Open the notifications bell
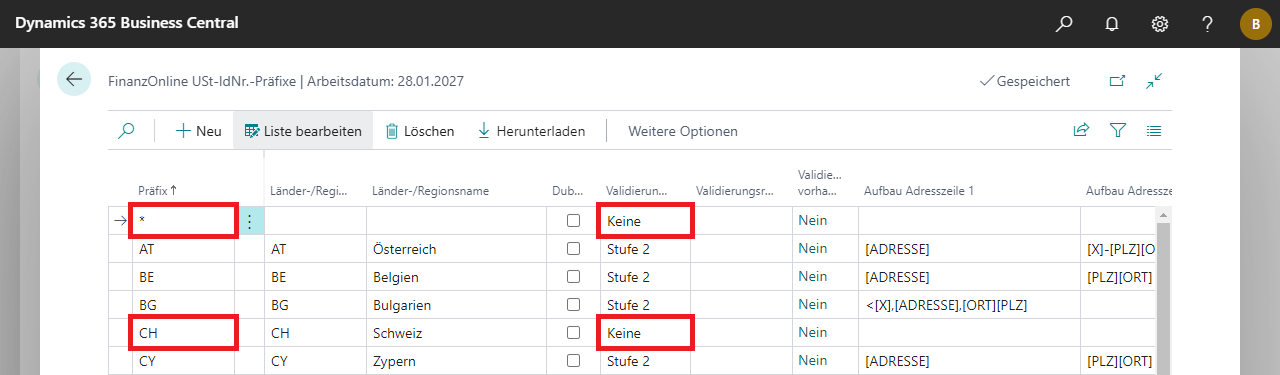The image size is (1280, 375). (x=1112, y=23)
